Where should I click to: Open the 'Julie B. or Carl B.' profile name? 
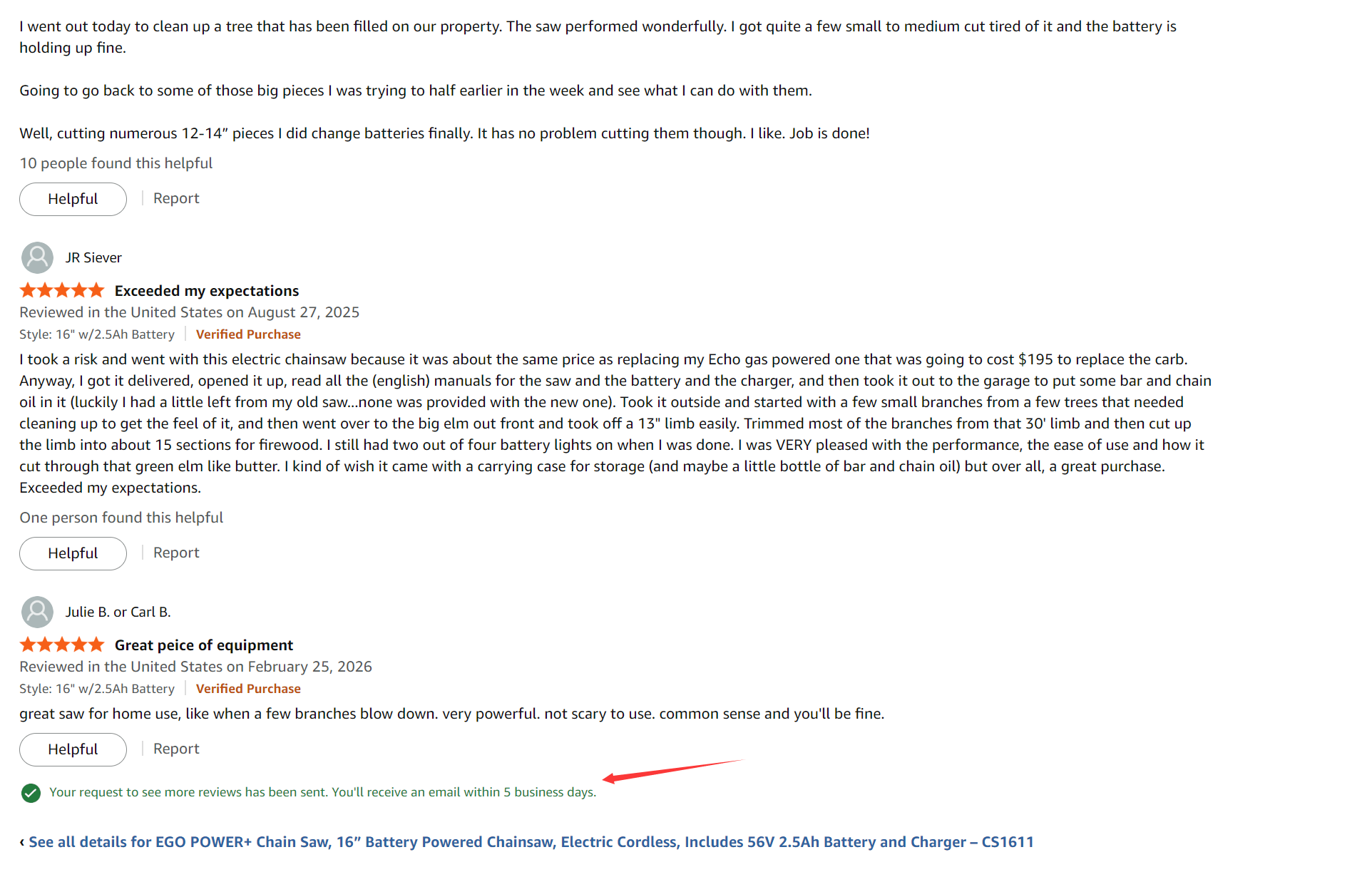pos(118,612)
